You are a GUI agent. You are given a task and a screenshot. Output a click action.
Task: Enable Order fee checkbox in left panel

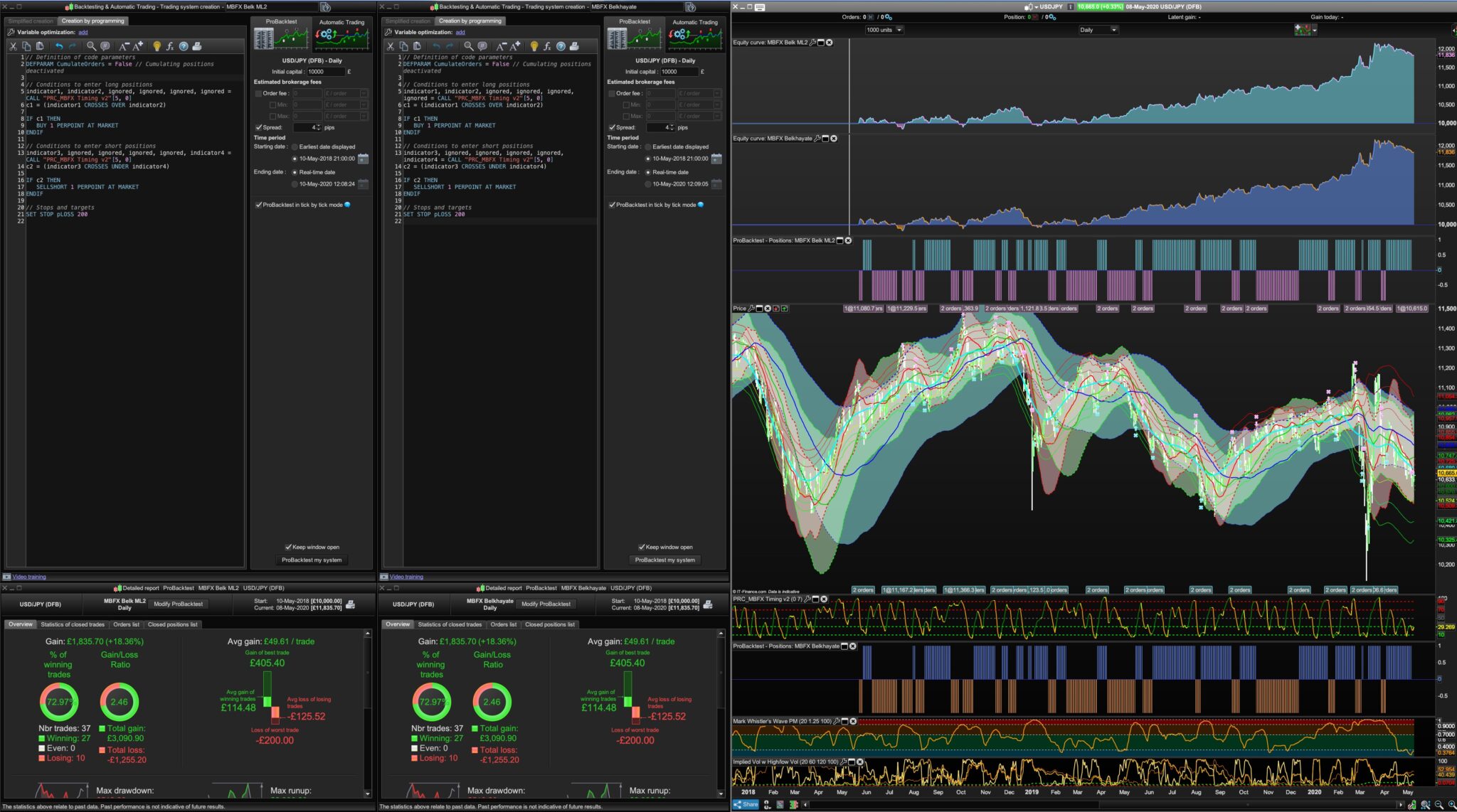(x=259, y=93)
